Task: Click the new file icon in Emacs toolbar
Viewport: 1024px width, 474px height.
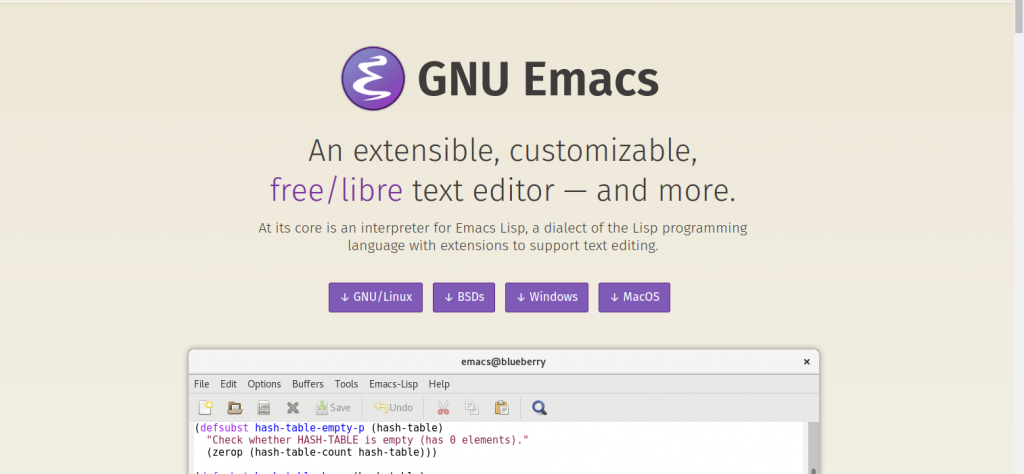Action: [206, 407]
